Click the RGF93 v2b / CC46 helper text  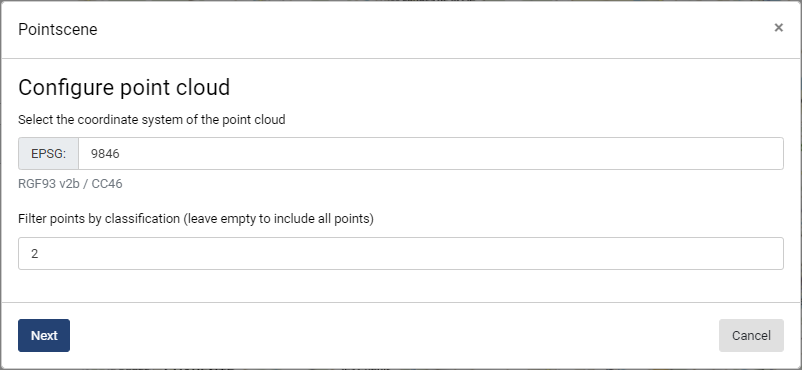pos(70,184)
